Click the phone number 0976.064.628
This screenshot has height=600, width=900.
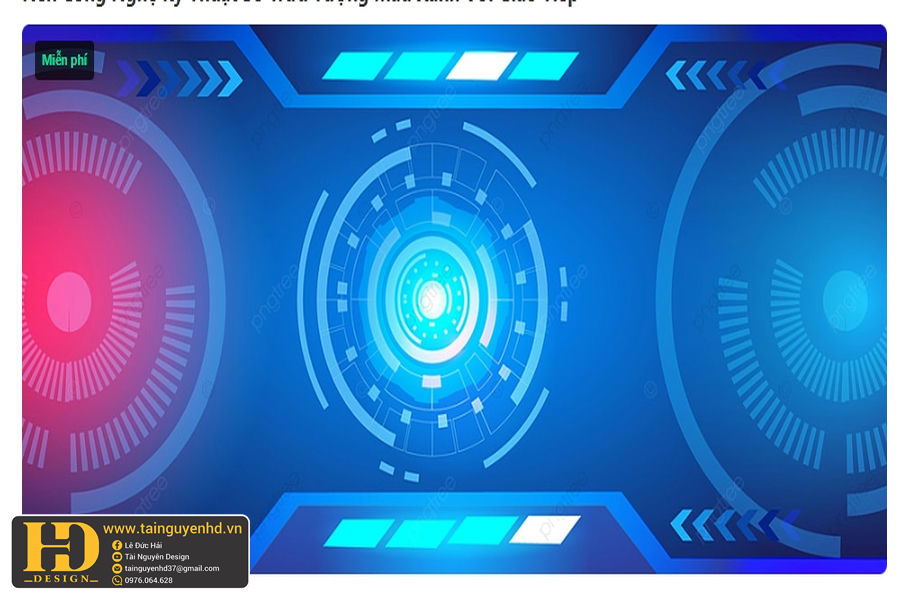[148, 580]
